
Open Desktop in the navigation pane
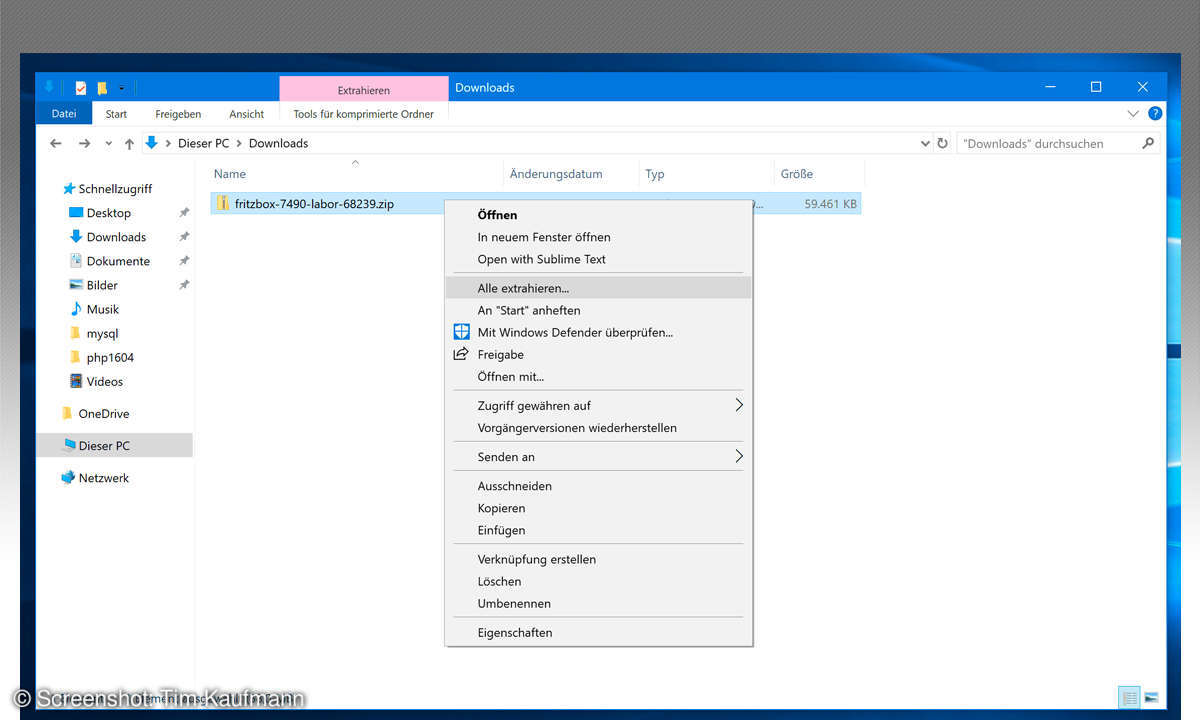click(x=100, y=213)
